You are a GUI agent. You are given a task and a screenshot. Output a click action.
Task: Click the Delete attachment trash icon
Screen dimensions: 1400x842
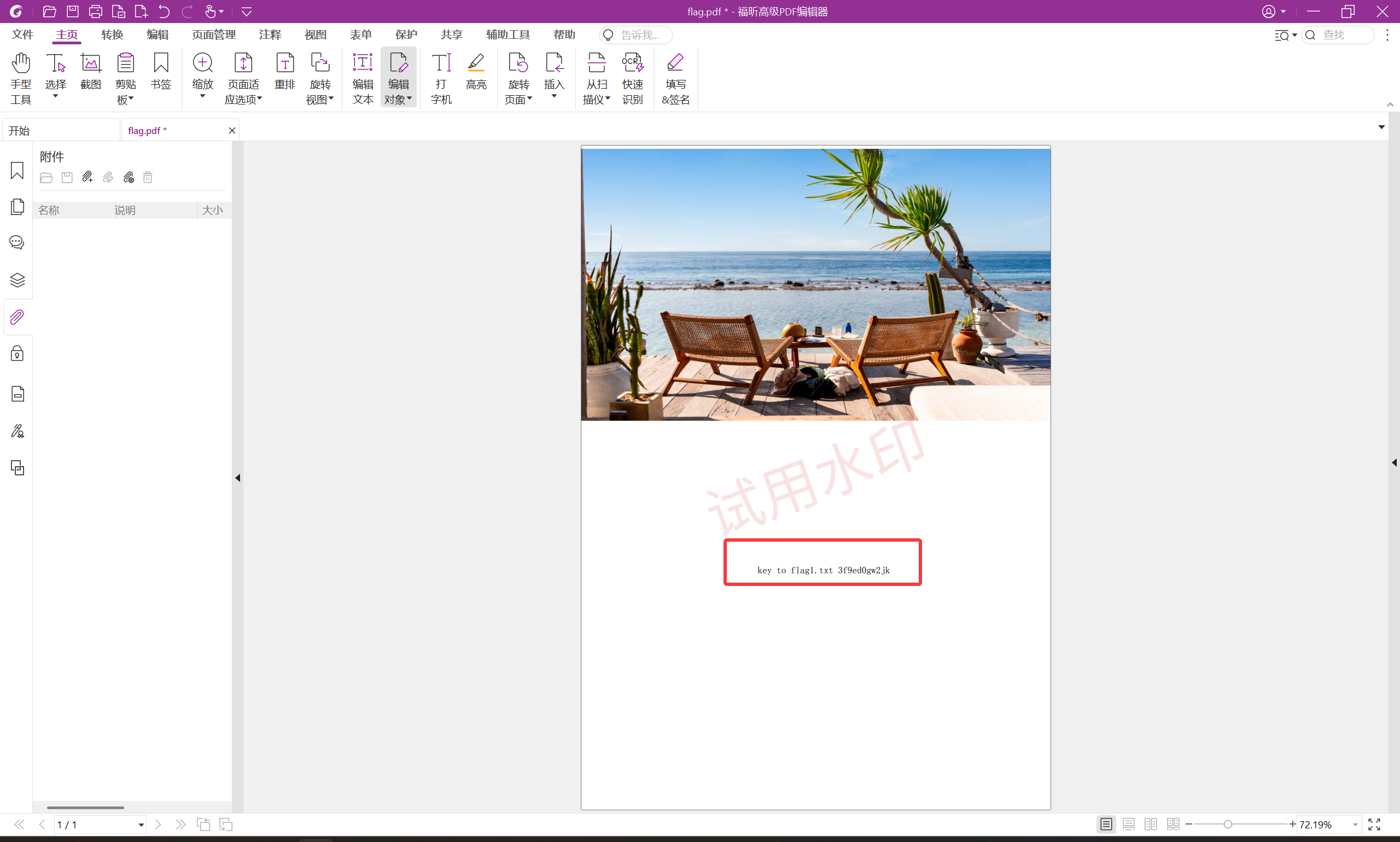coord(148,178)
